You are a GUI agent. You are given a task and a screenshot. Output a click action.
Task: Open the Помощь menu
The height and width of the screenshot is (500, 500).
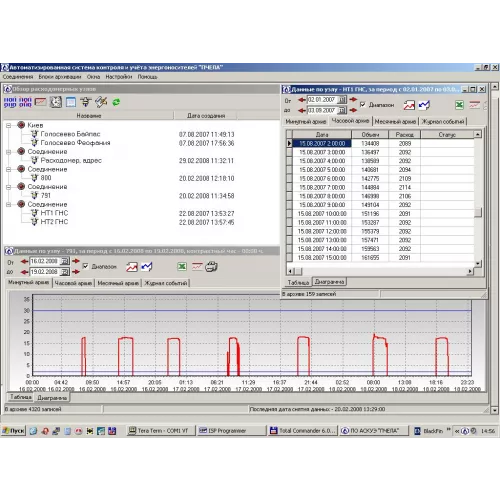coord(147,77)
